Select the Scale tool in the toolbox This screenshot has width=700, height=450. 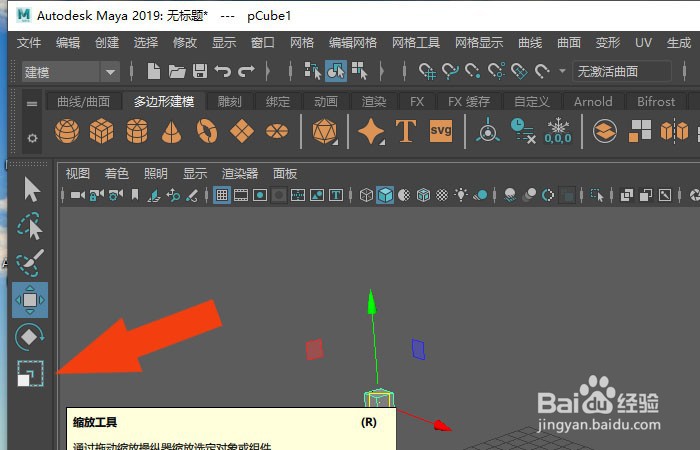click(30, 373)
